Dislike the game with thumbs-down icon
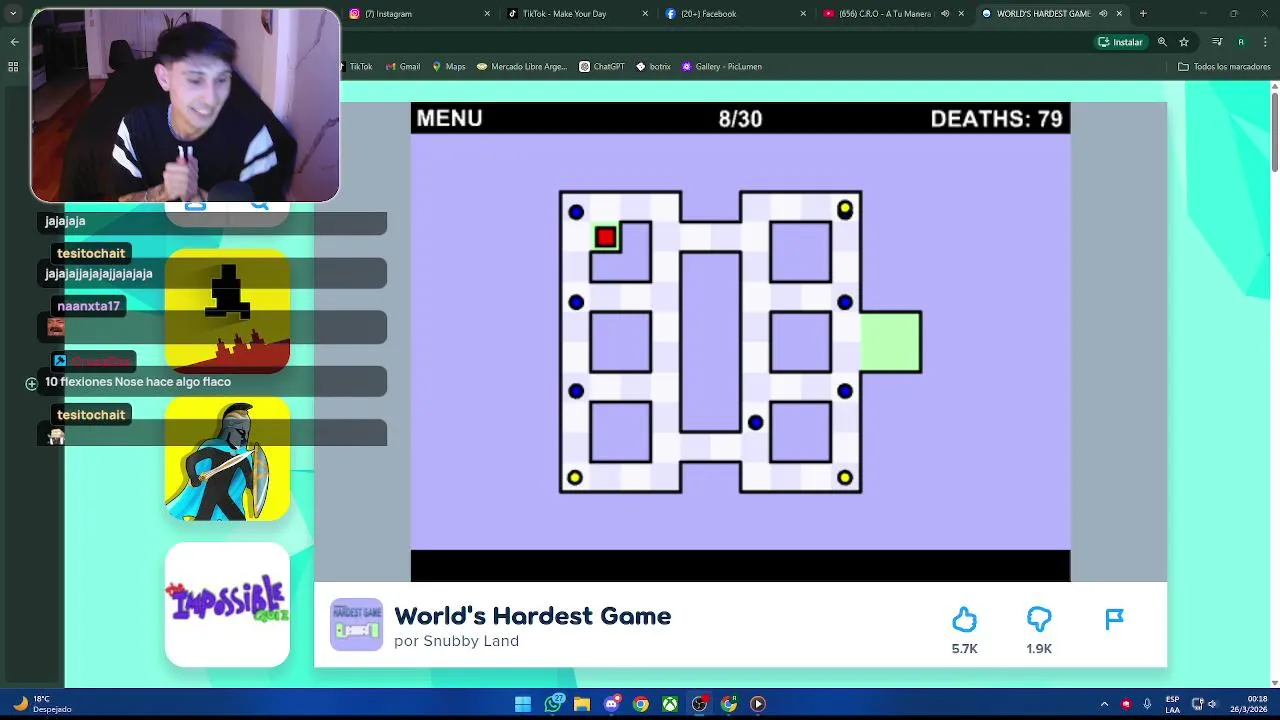The height and width of the screenshot is (720, 1280). pos(1039,620)
